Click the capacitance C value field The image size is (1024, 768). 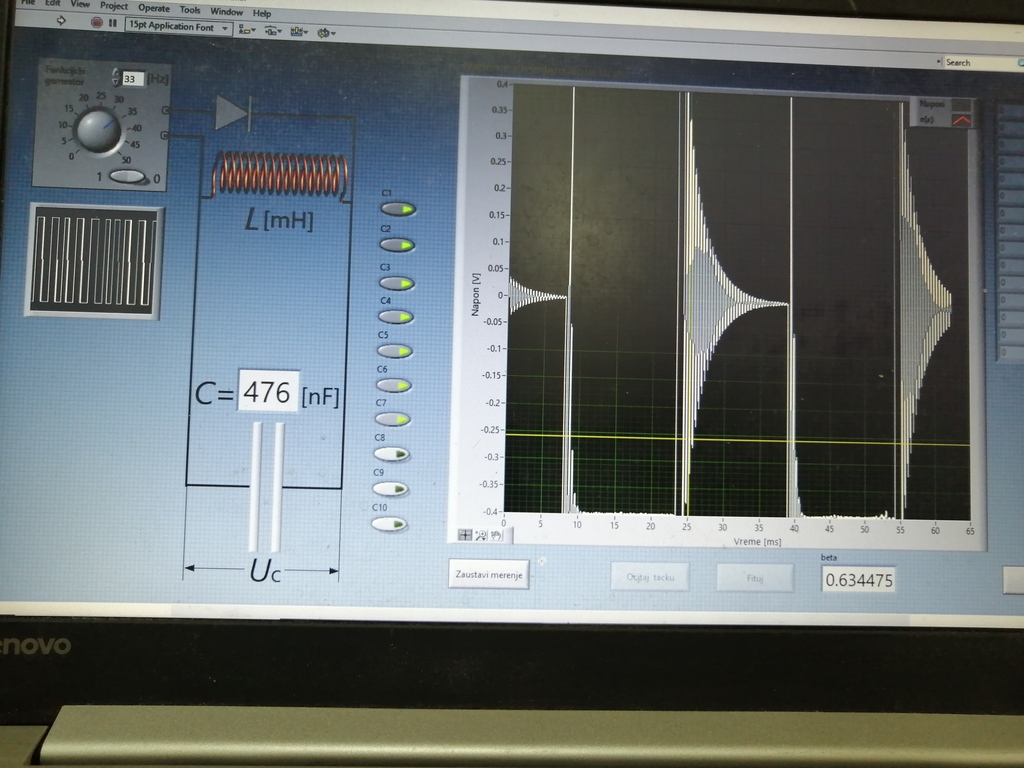click(x=268, y=392)
